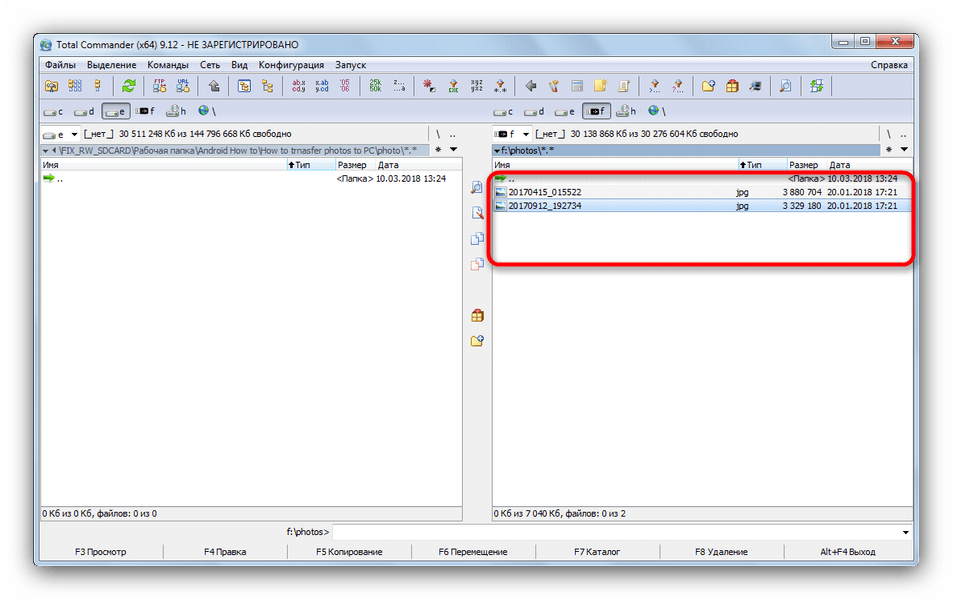The image size is (953, 600).
Task: Click the new folder with plus toolbar icon
Action: point(708,86)
